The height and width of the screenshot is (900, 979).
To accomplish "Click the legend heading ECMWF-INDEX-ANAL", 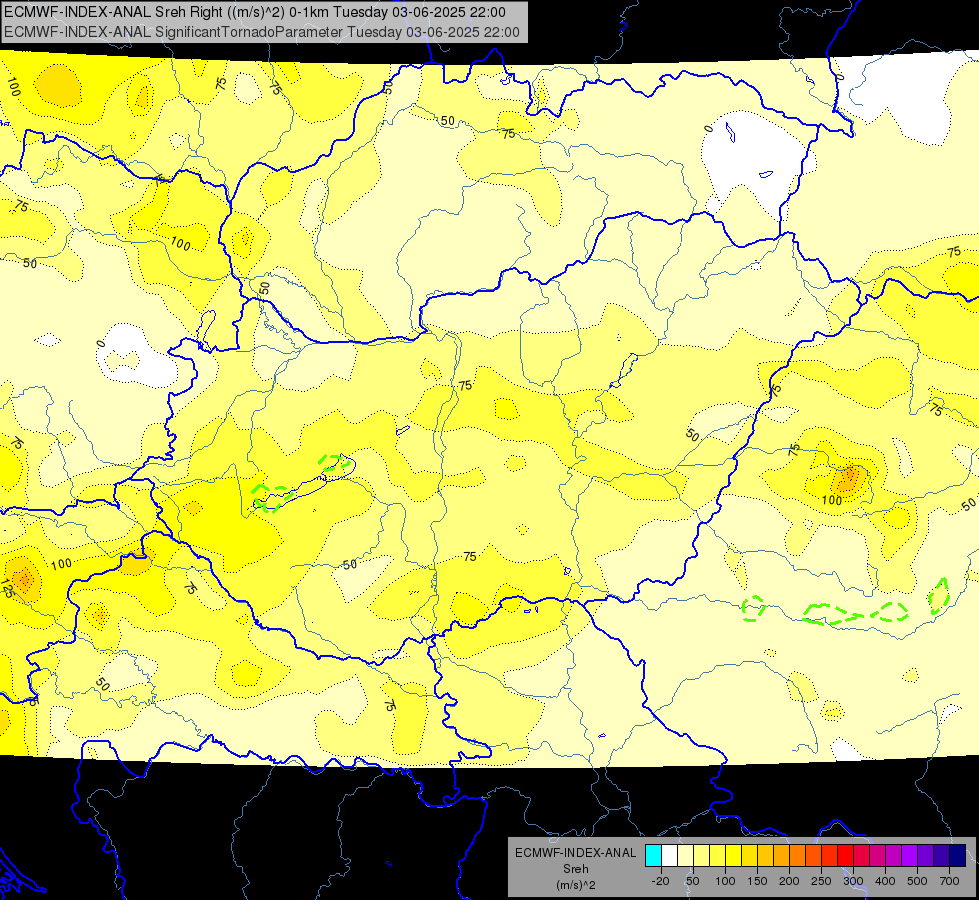I will pos(575,853).
